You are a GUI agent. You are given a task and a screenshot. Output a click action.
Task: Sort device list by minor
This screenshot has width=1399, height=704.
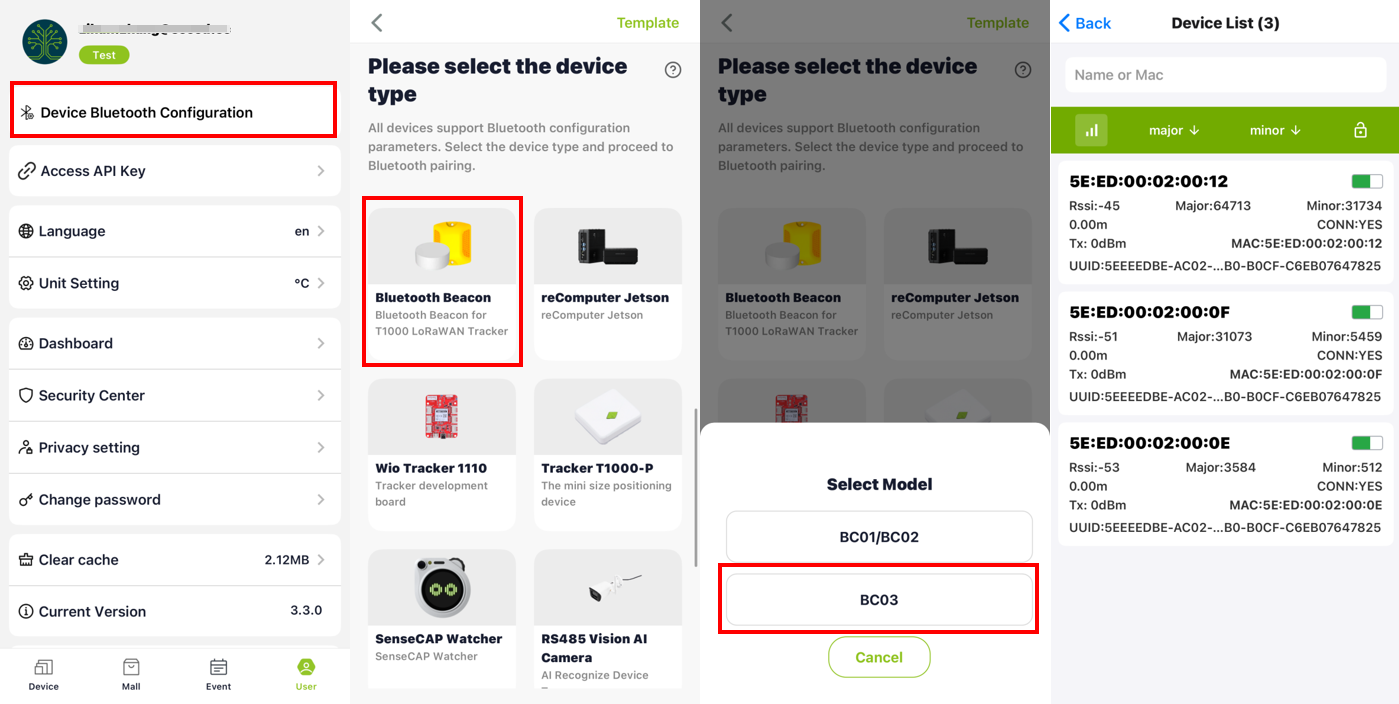1274,130
